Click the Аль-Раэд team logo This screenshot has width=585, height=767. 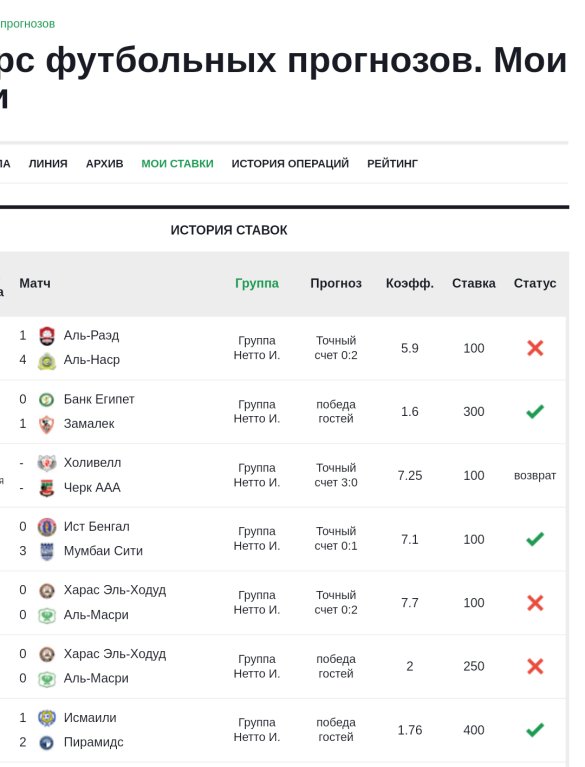tap(46, 336)
